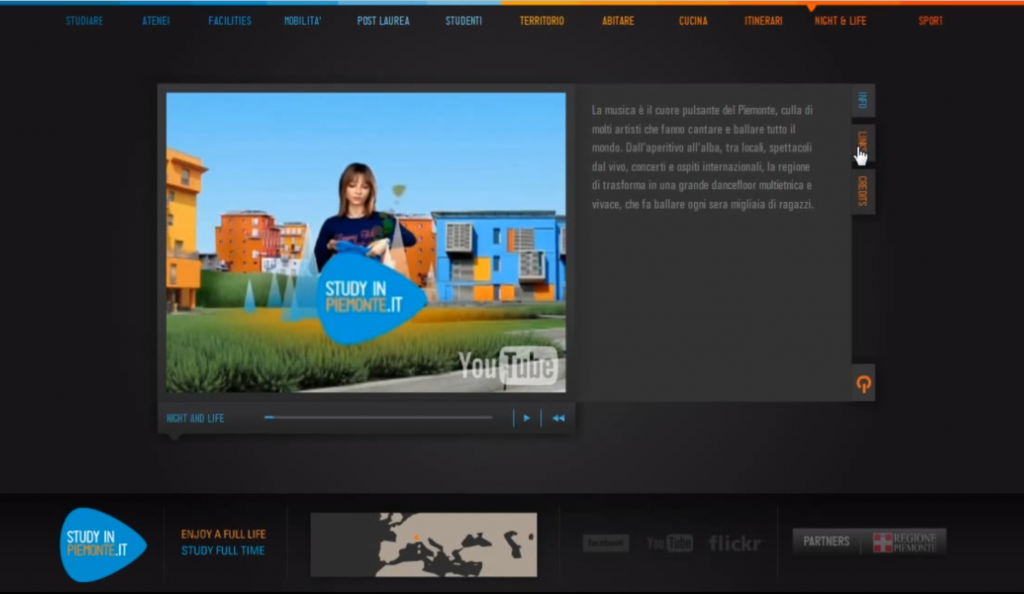Open the Facebook icon in footer
1024x594 pixels.
click(x=606, y=543)
